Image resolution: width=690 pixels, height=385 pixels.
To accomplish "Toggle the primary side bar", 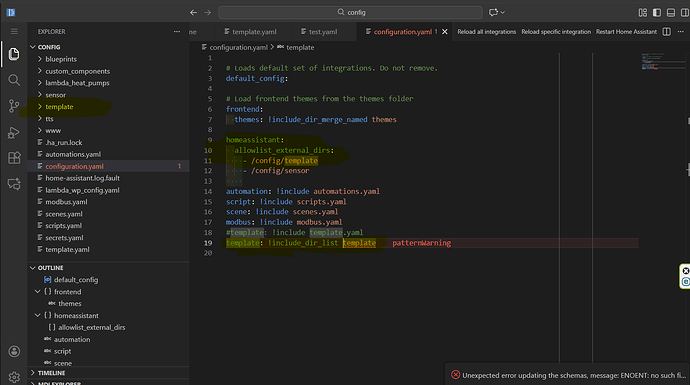I will (657, 12).
